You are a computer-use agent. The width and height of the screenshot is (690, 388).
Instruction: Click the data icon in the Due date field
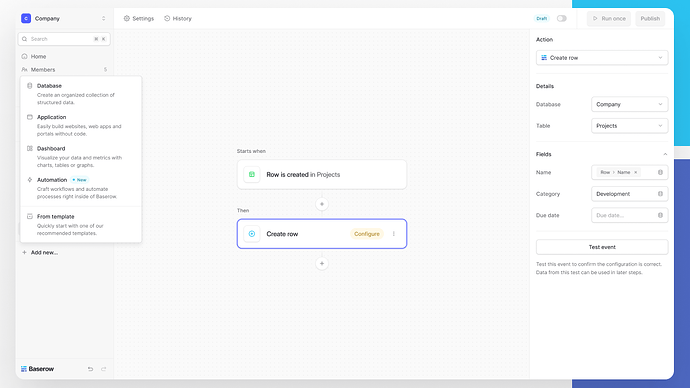coord(660,216)
